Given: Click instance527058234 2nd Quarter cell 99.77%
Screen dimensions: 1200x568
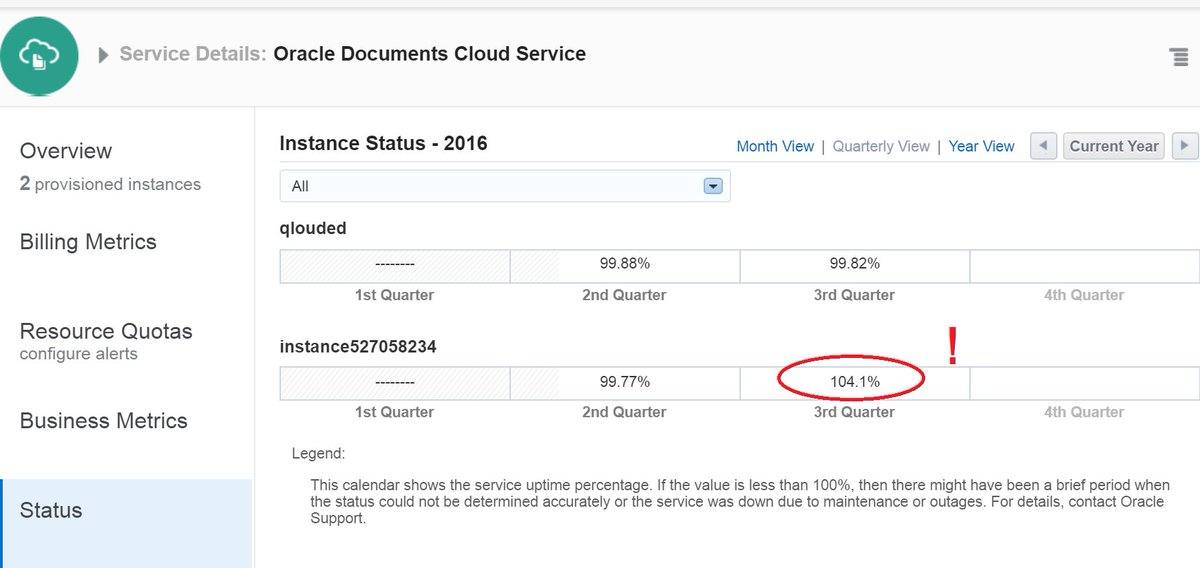Looking at the screenshot, I should [625, 382].
